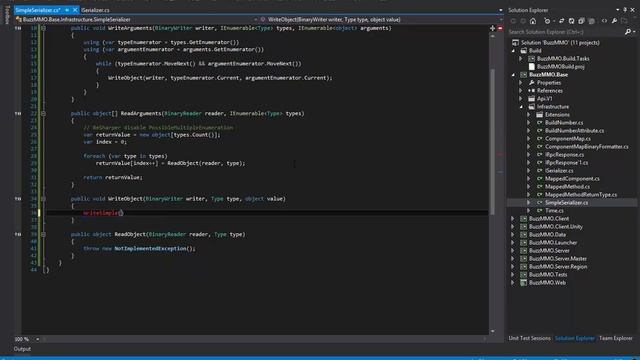Open Solution Explorer search options dropdown
Viewport: 640px width, 360px height.
pos(634,32)
